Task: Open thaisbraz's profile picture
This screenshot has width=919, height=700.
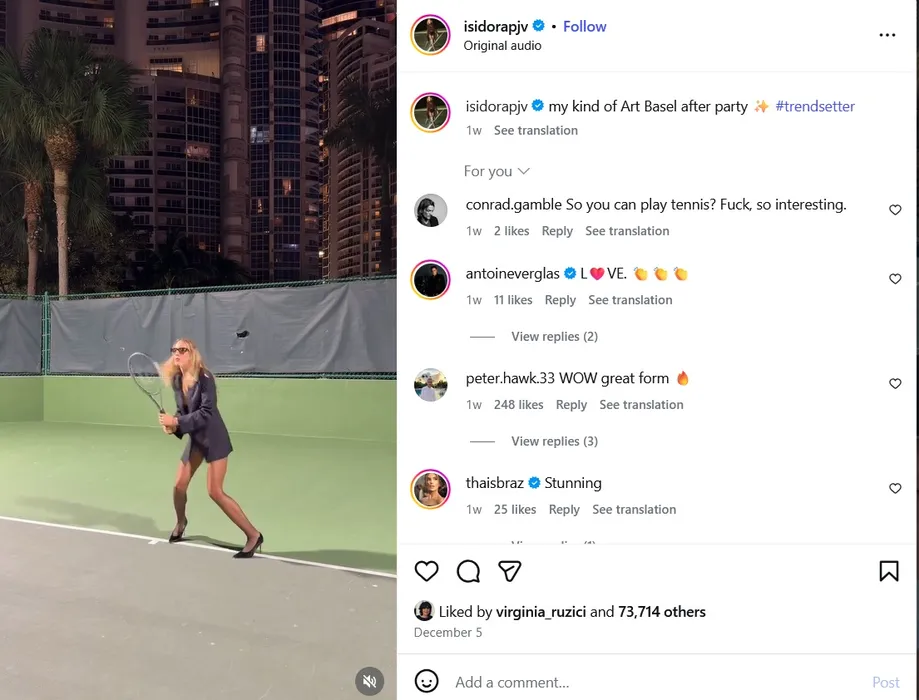Action: tap(431, 489)
